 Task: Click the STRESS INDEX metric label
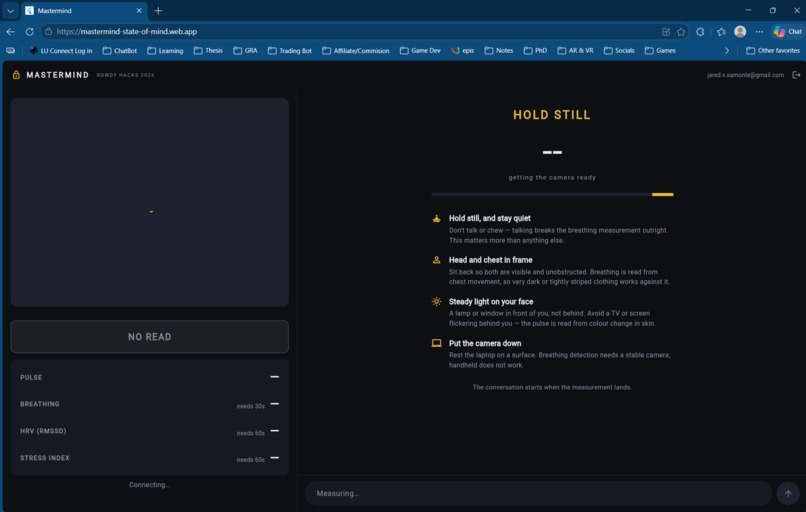click(x=45, y=458)
